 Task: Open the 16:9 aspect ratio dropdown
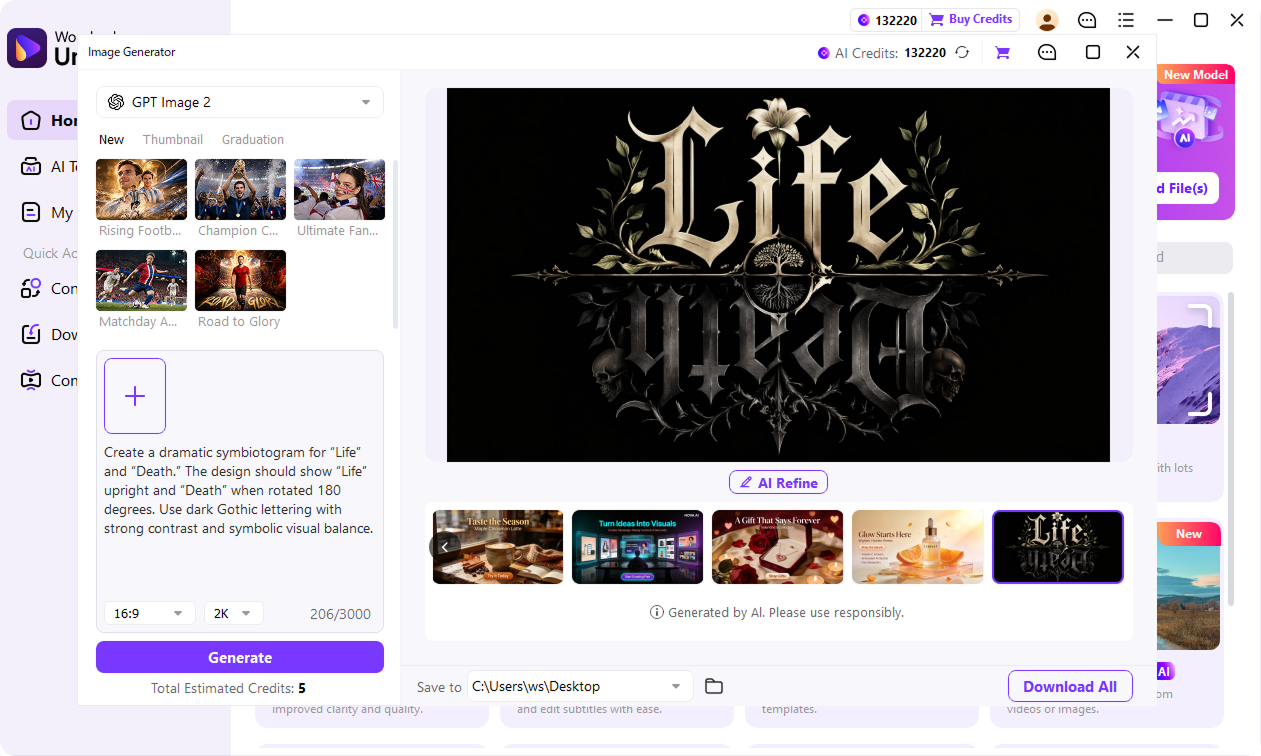[x=150, y=613]
